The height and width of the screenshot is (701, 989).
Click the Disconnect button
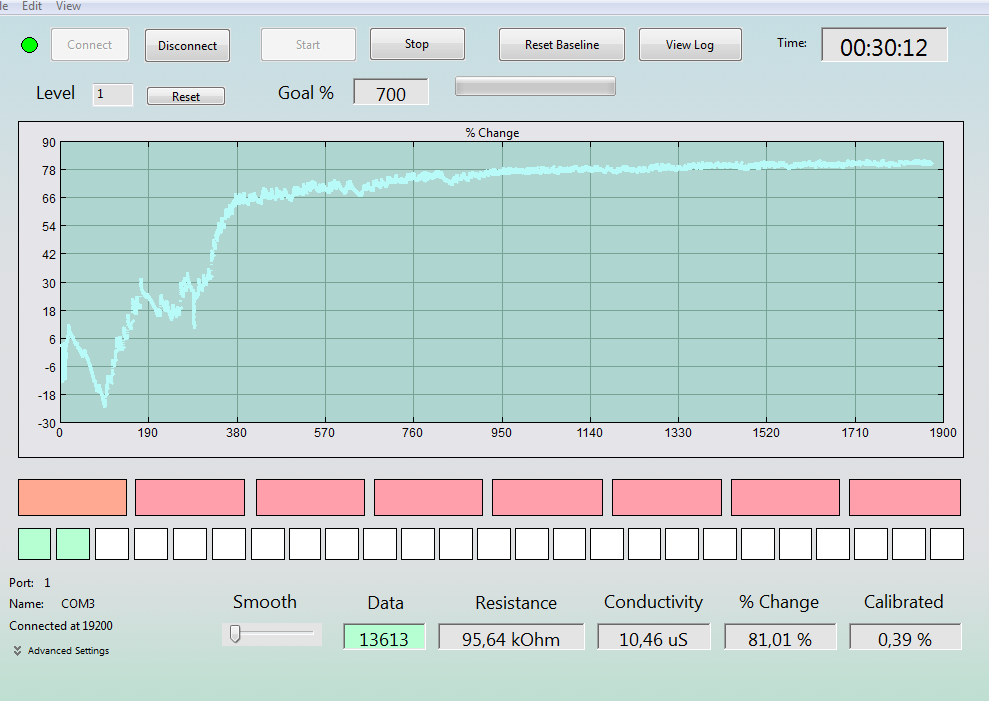[187, 45]
